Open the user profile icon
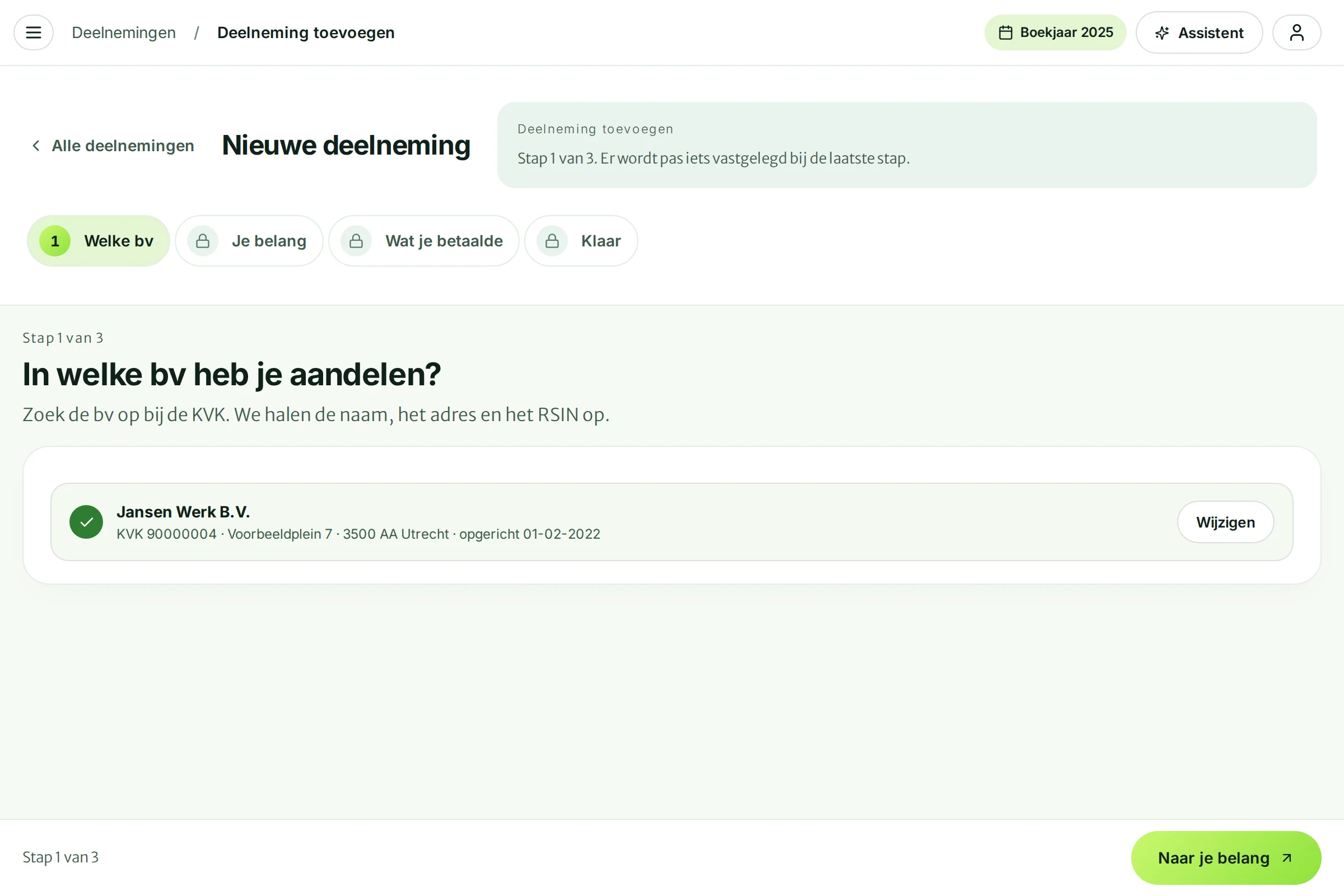This screenshot has width=1344, height=896. [x=1296, y=32]
